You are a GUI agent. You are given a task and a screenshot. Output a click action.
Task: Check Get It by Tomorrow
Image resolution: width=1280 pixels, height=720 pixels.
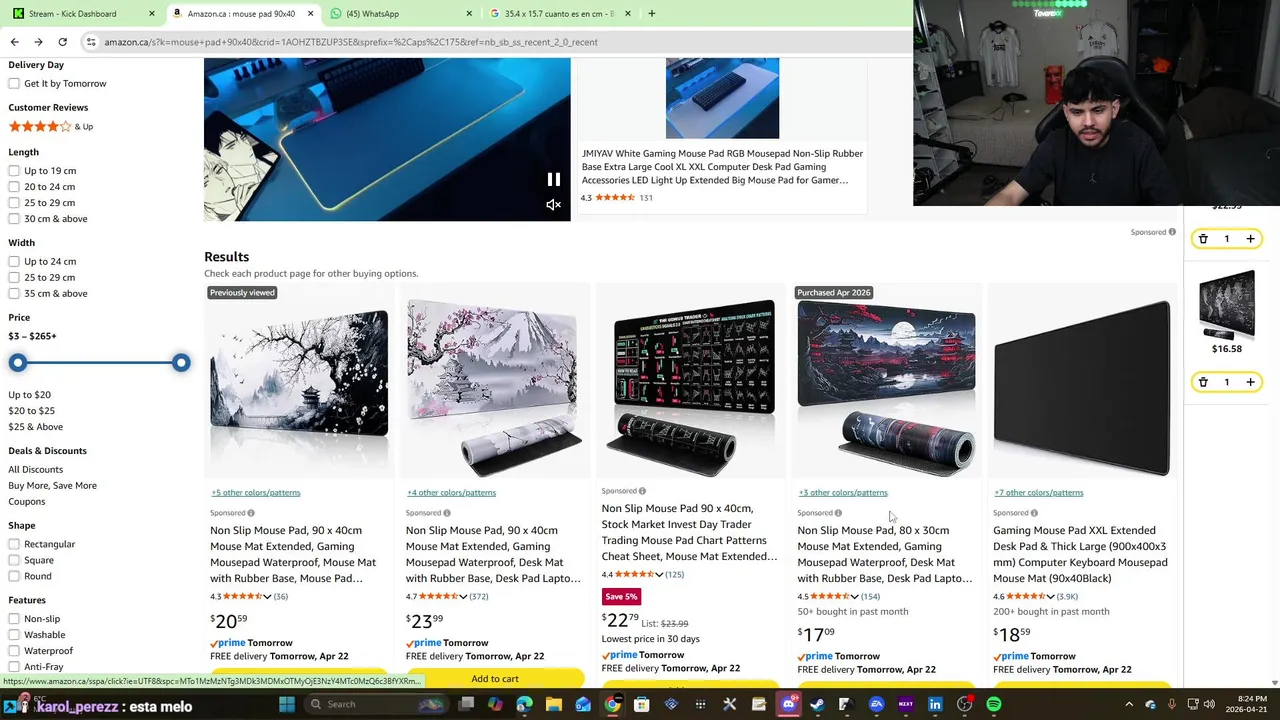[x=14, y=83]
